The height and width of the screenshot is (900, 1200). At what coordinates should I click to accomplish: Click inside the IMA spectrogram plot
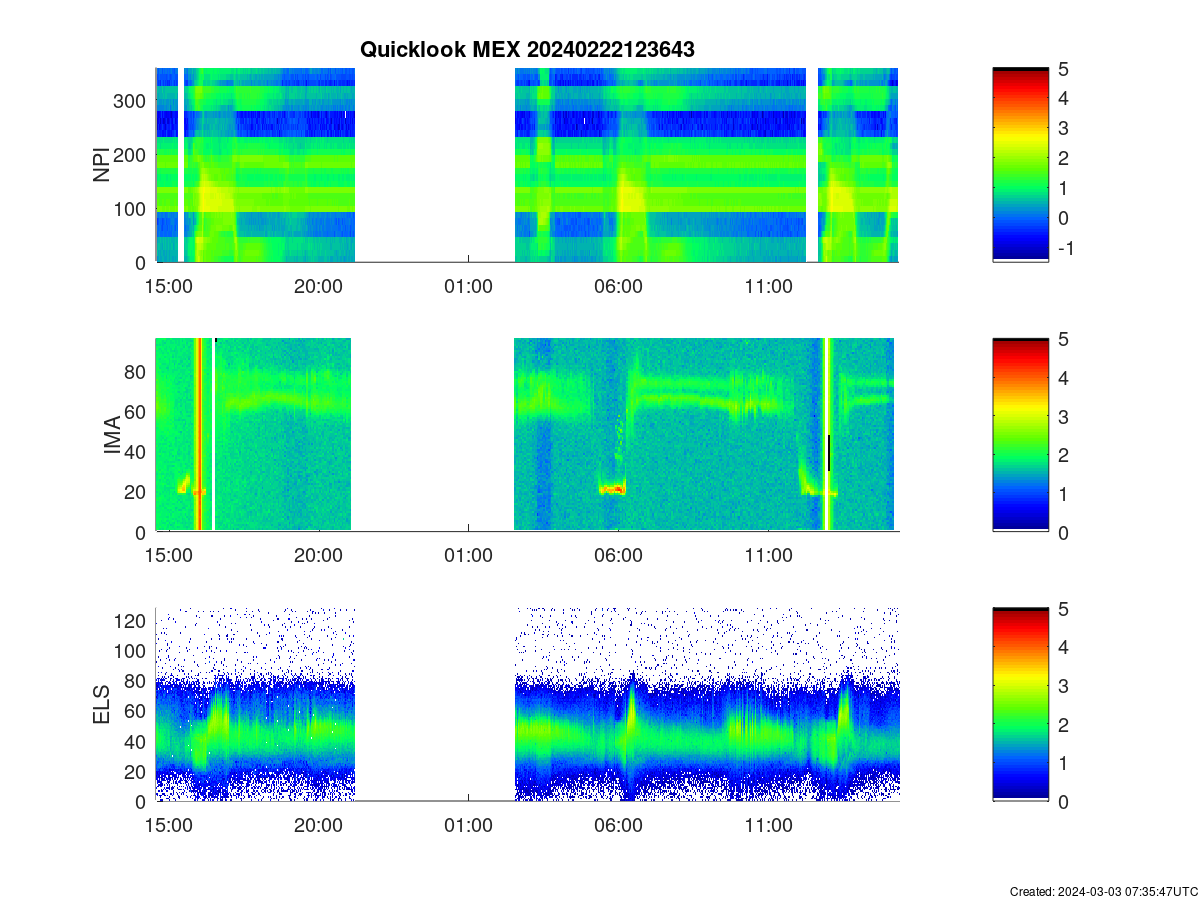tap(527, 435)
